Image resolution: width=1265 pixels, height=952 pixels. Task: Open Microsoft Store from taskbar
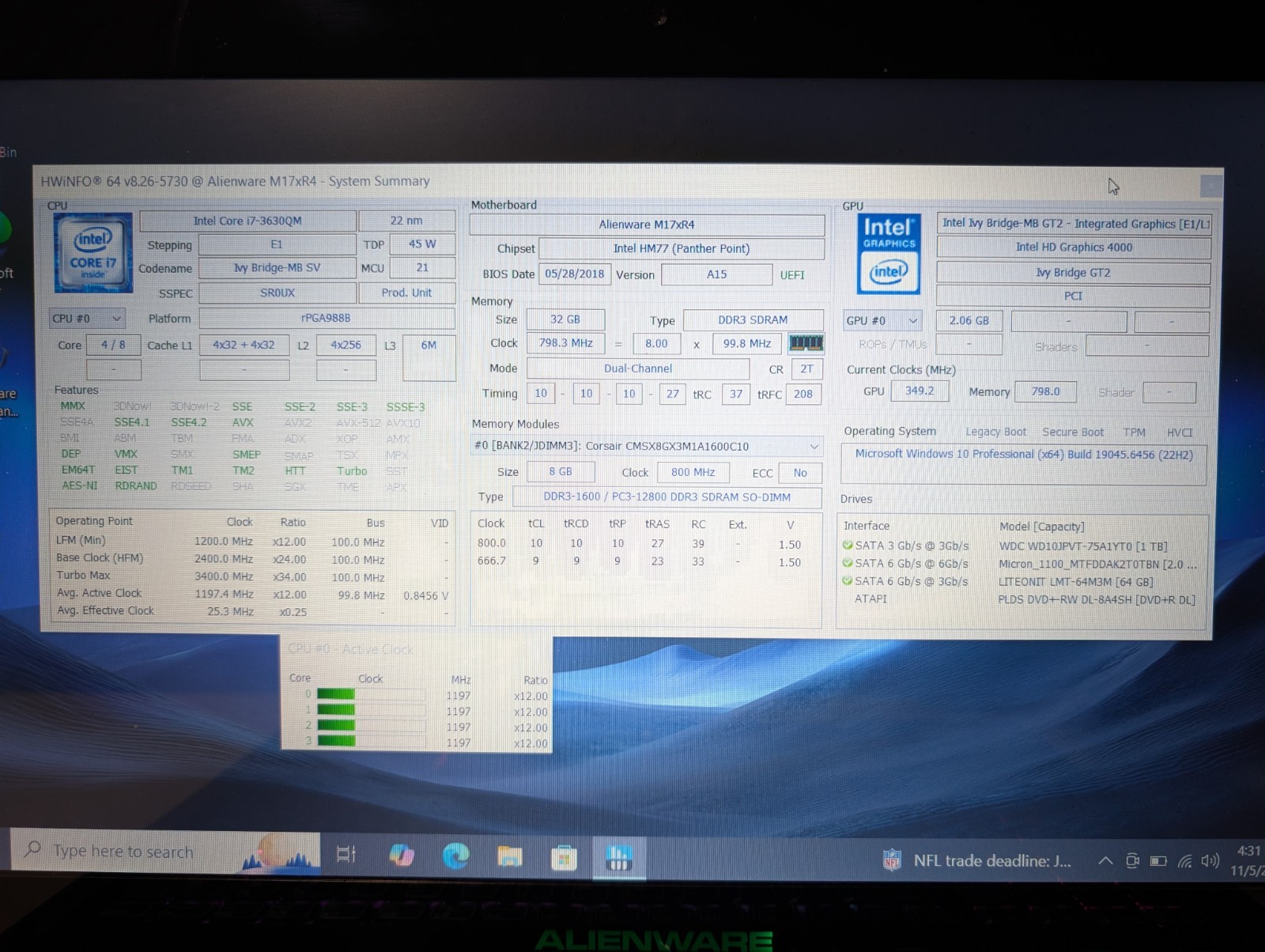(564, 857)
